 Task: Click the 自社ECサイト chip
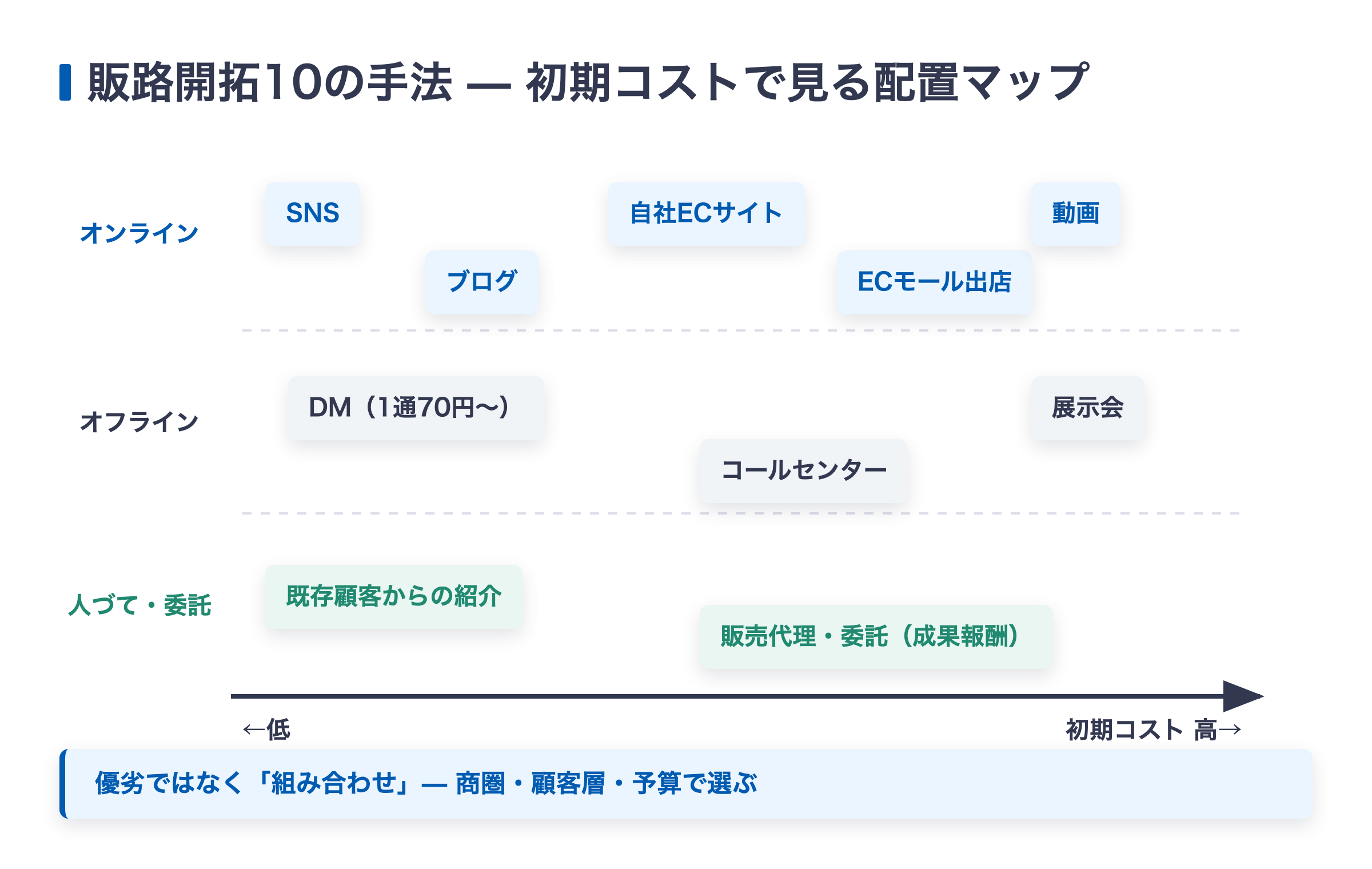coord(706,214)
